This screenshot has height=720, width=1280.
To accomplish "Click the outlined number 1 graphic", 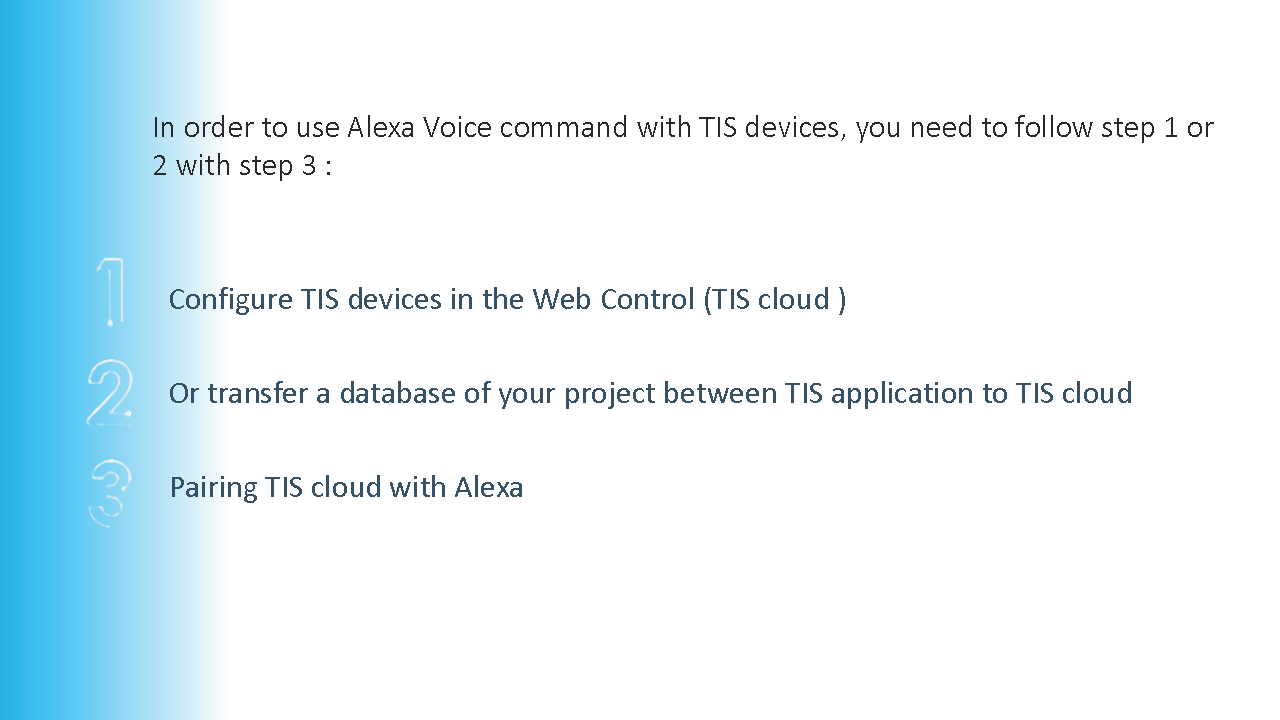I will point(112,292).
